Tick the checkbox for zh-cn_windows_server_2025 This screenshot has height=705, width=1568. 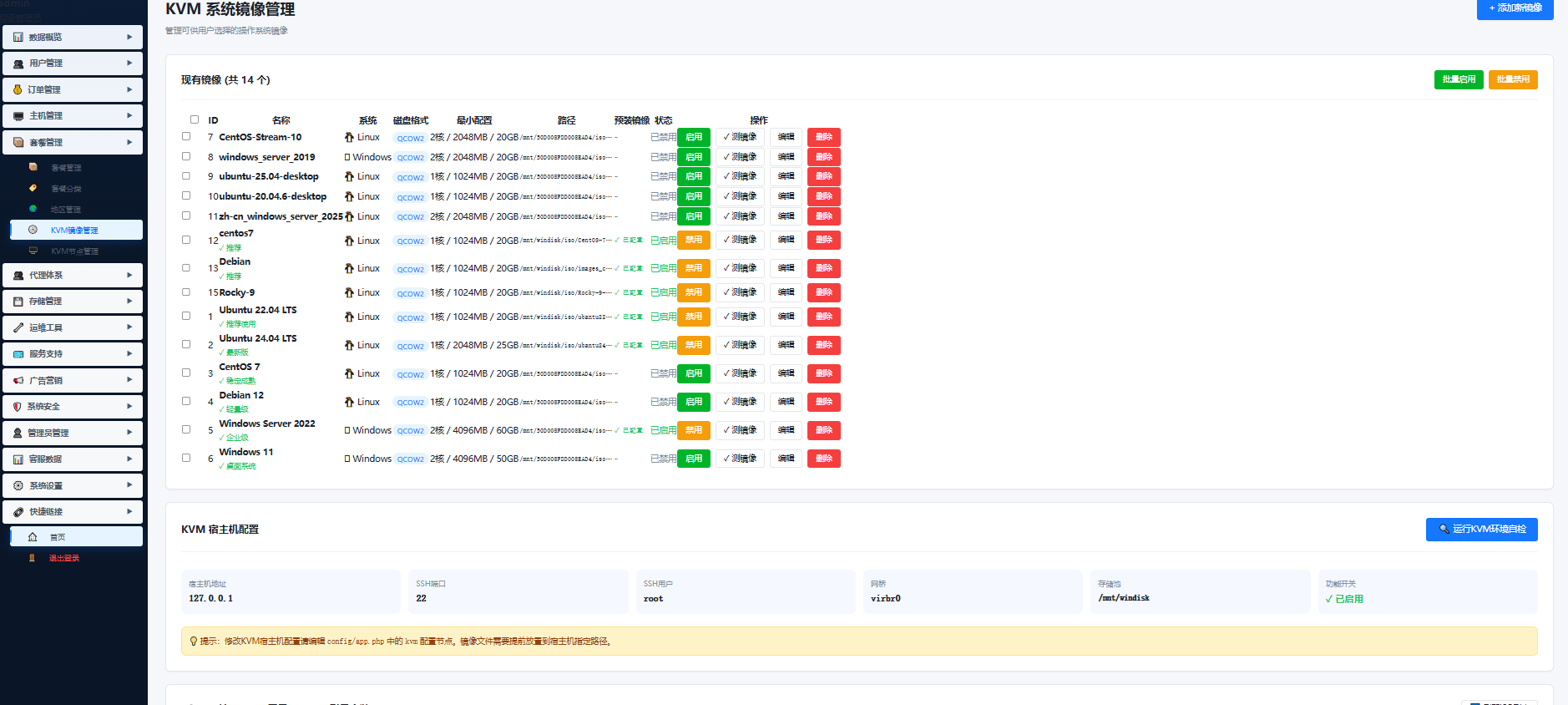pyautogui.click(x=186, y=216)
